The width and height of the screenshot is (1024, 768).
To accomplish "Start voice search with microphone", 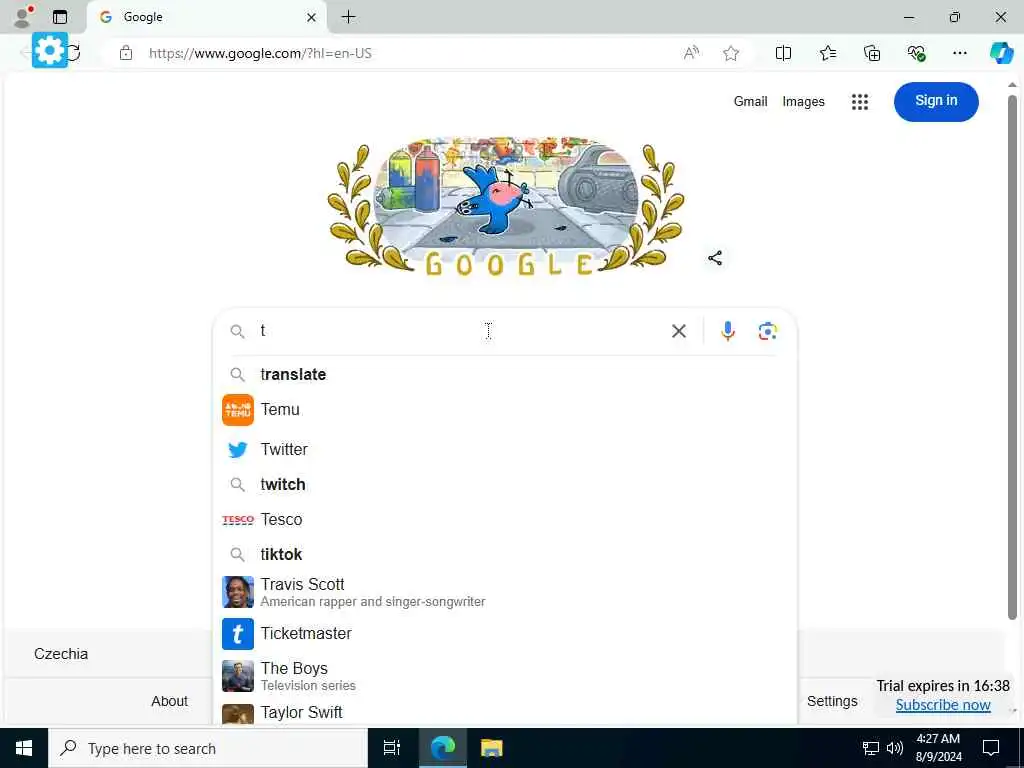I will click(728, 331).
